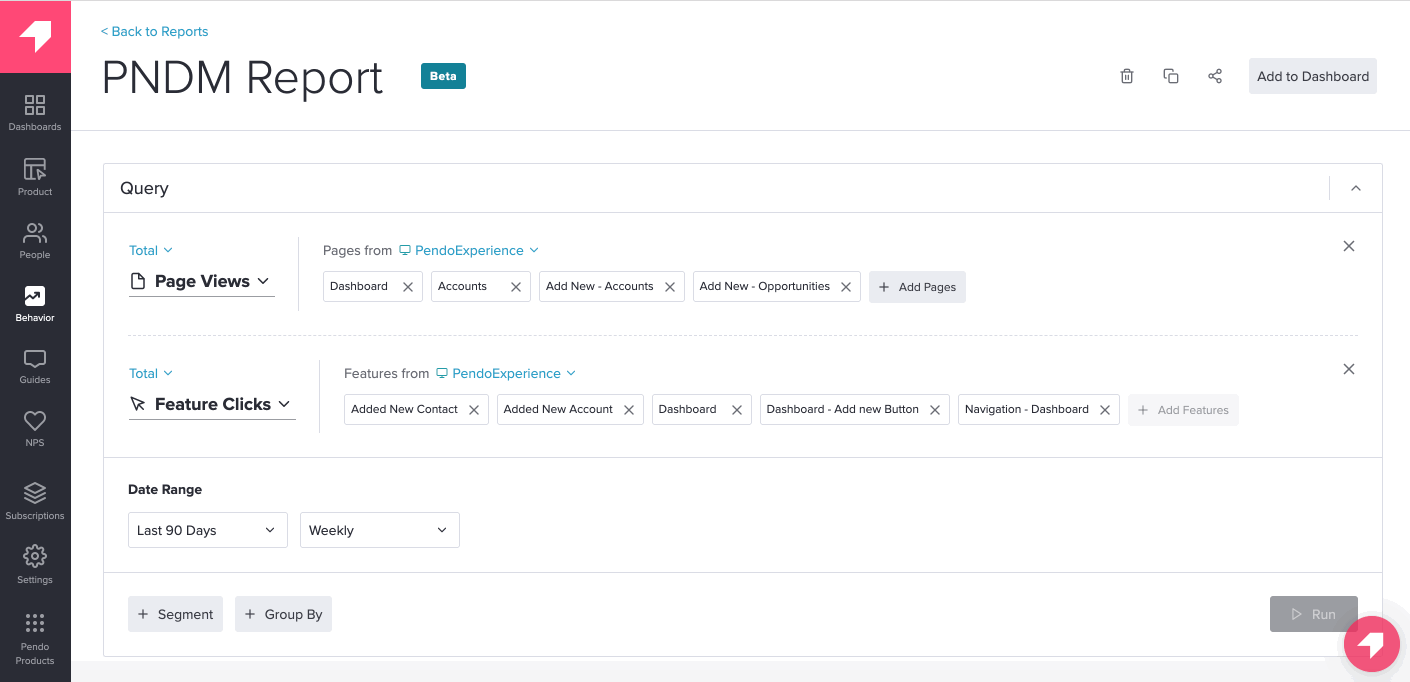Click the Navigation - Dashboard chip text

tap(1026, 409)
